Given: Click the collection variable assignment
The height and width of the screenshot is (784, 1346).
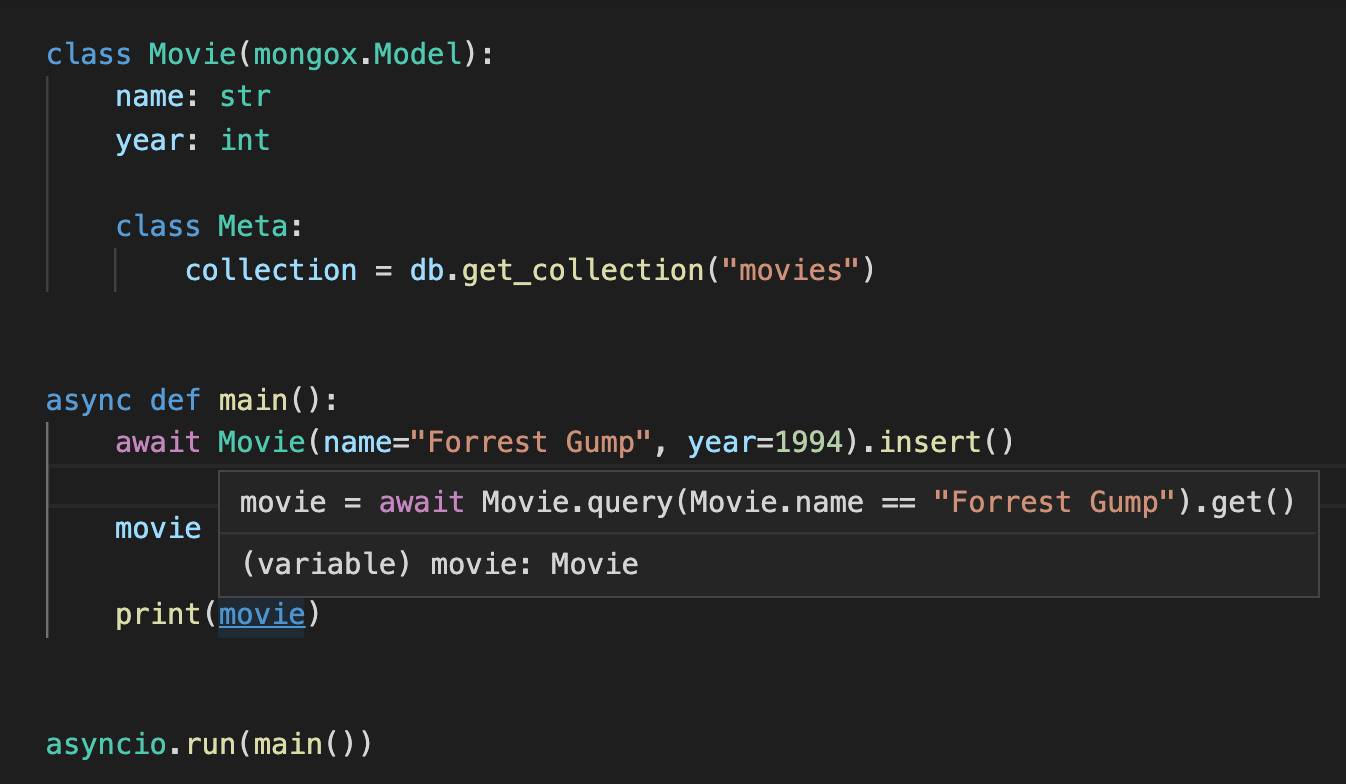Looking at the screenshot, I should tap(271, 270).
